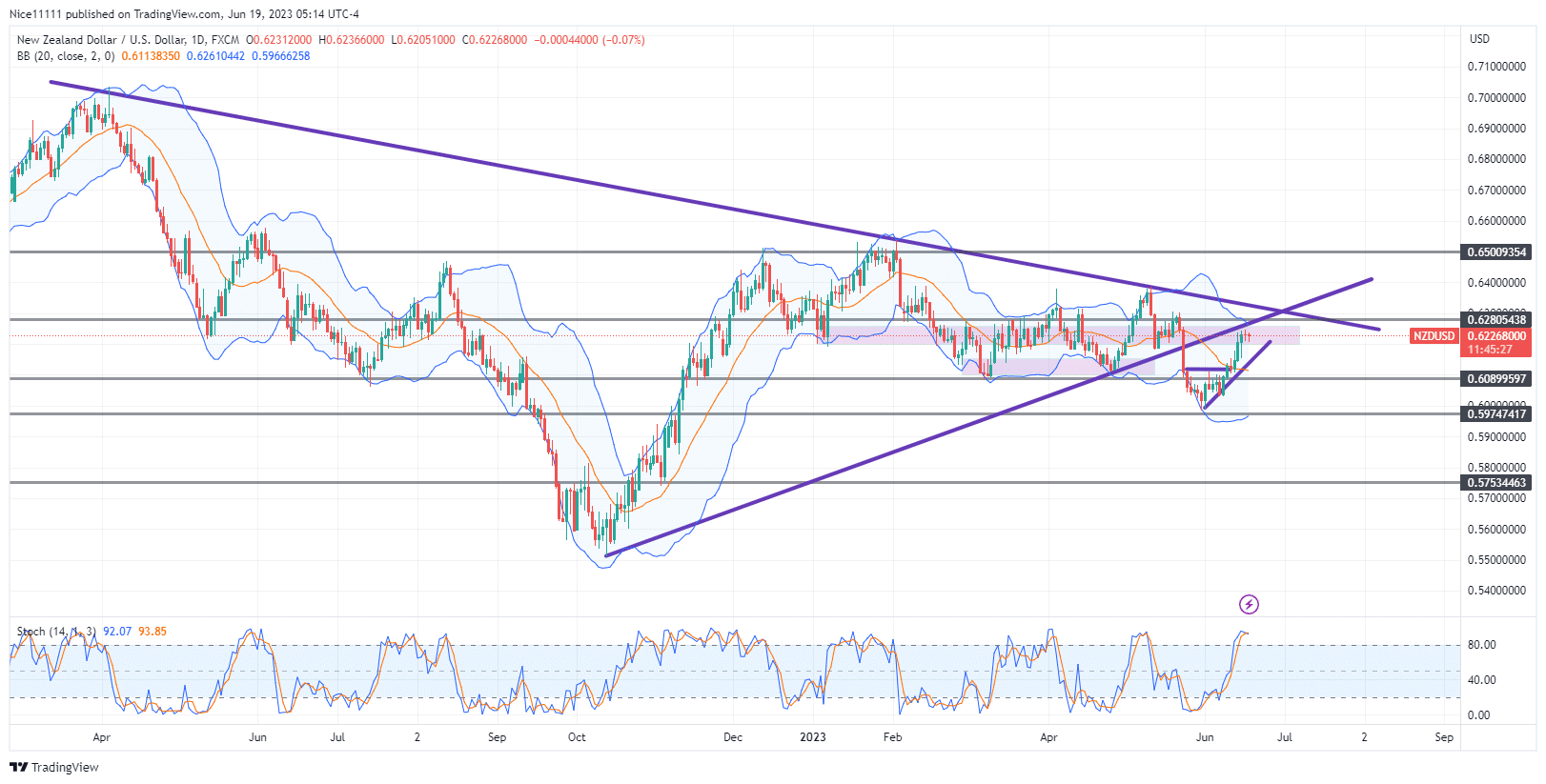Select the 0.62805438 price level label
This screenshot has width=1546, height=784.
[1495, 319]
